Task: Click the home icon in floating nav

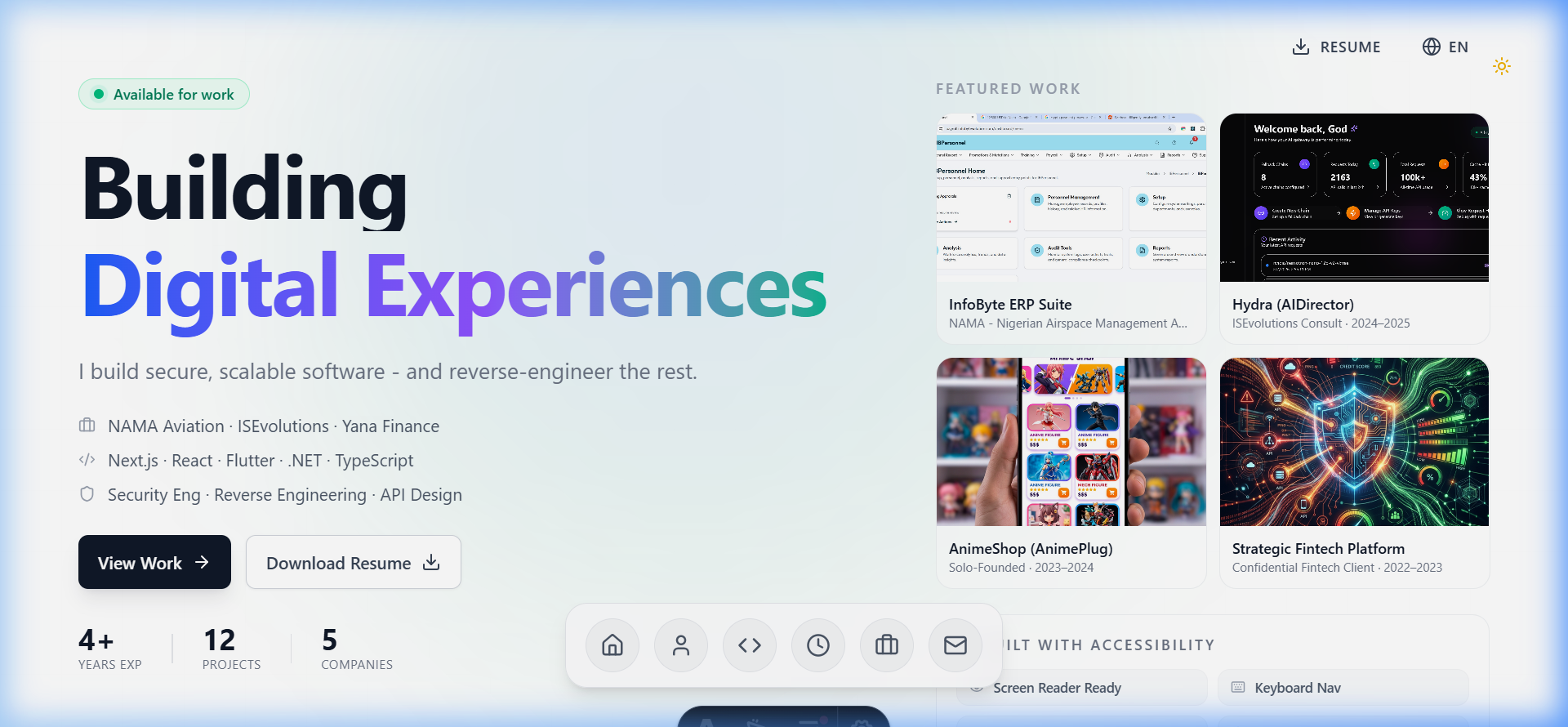Action: [612, 645]
